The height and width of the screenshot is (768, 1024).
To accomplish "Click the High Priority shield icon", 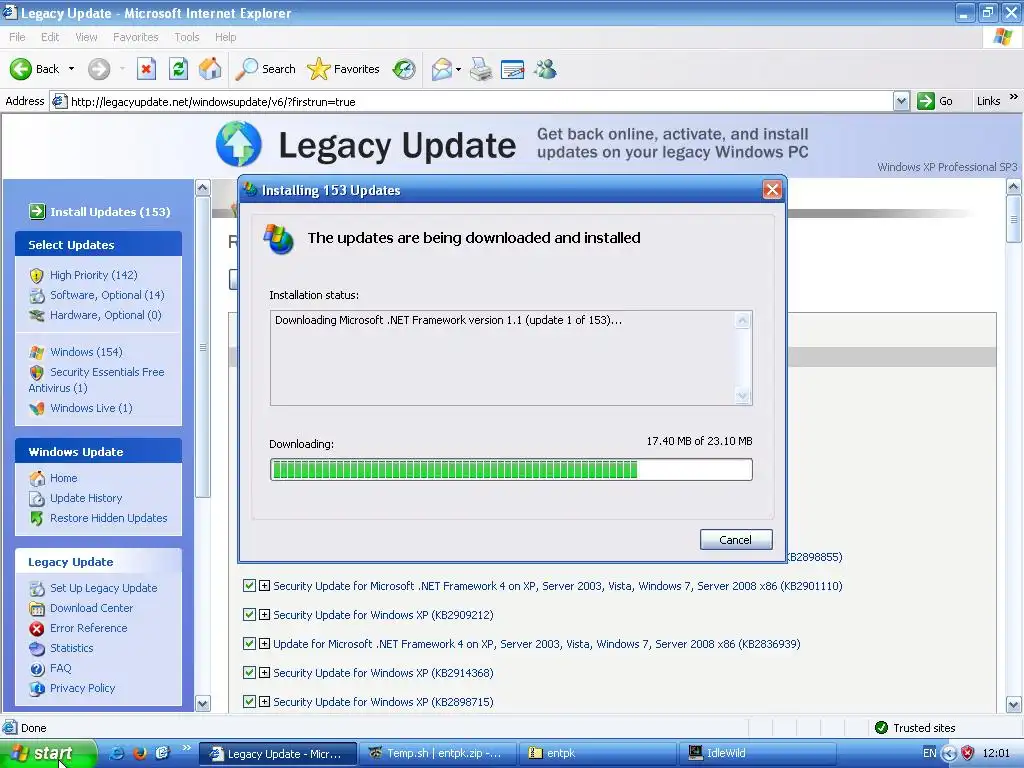I will click(x=37, y=275).
